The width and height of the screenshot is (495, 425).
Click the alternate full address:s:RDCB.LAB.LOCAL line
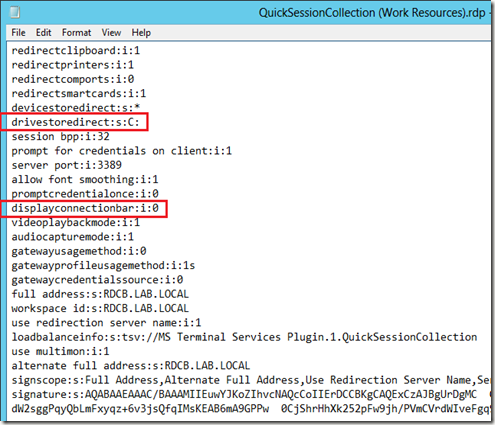point(131,366)
